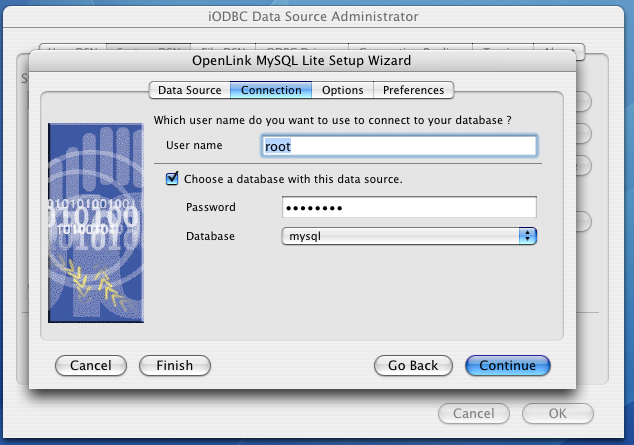Click the wizard Cancel button
The width and height of the screenshot is (634, 445).
coord(91,365)
